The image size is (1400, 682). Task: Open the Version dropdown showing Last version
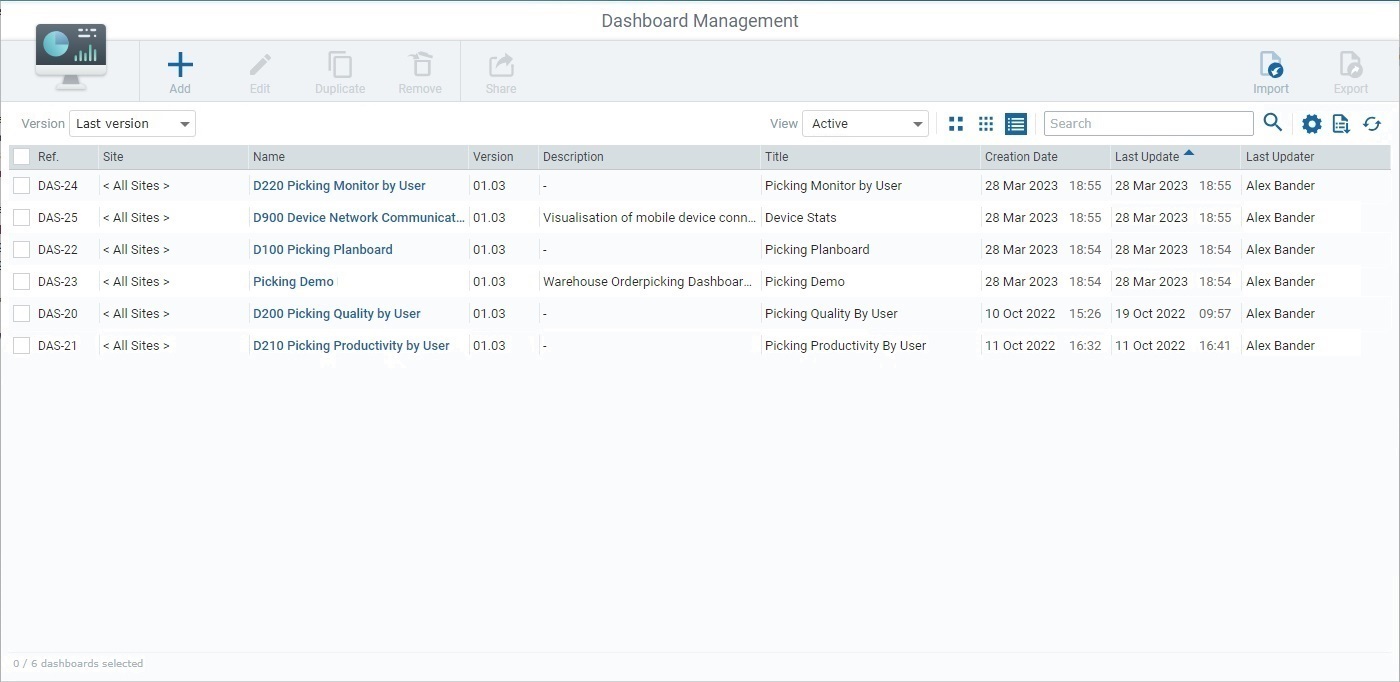click(x=131, y=123)
